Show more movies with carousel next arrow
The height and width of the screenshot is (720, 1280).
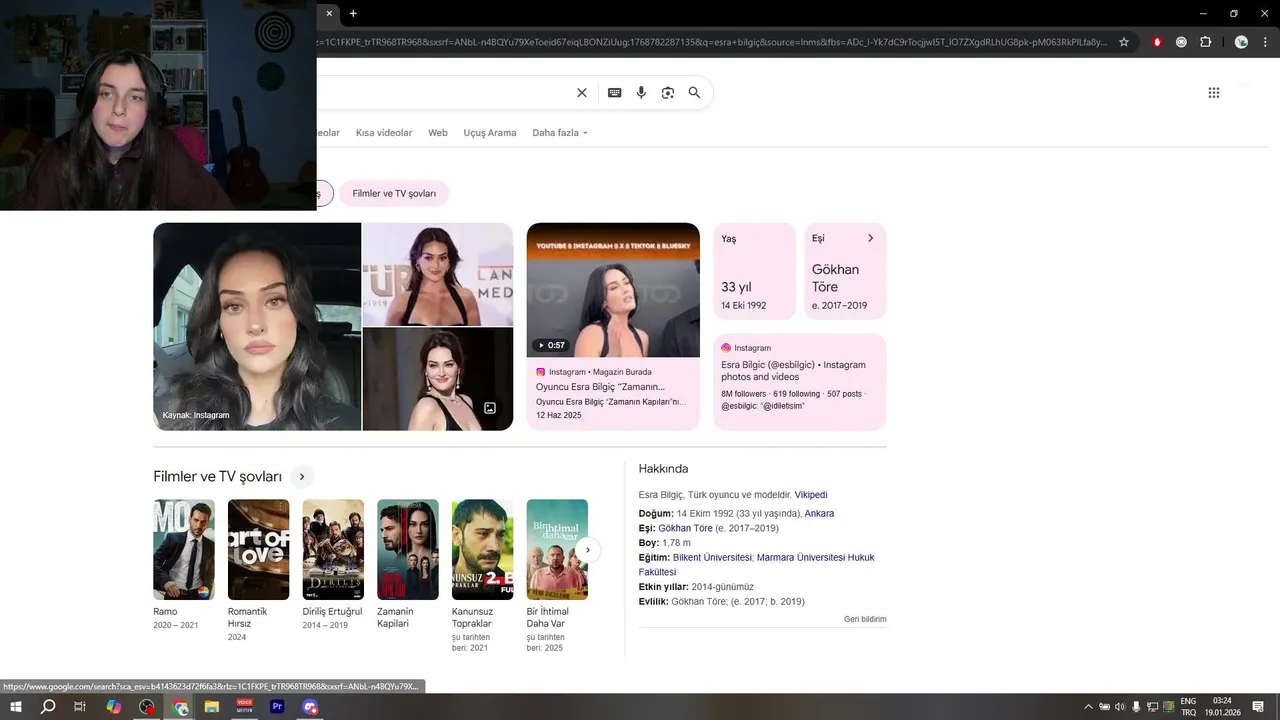(x=589, y=550)
